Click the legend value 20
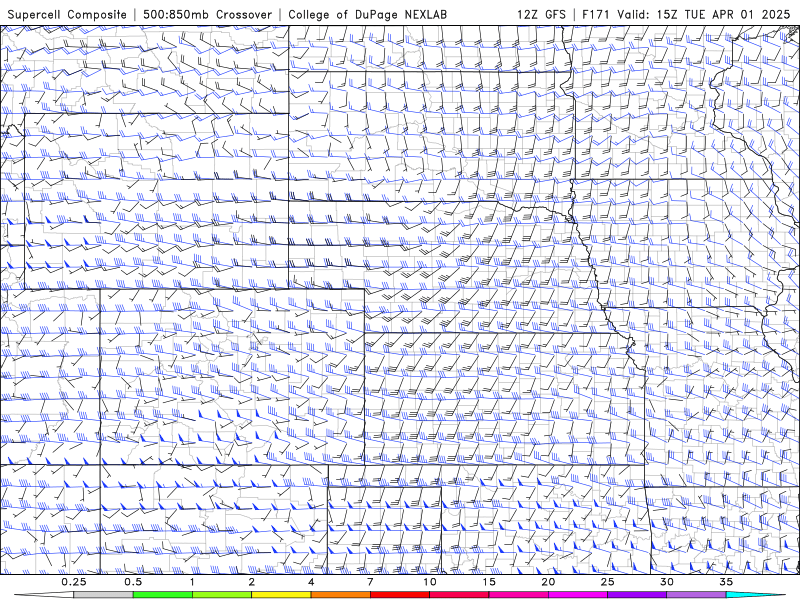Screen dimensions: 800x600 (548, 582)
